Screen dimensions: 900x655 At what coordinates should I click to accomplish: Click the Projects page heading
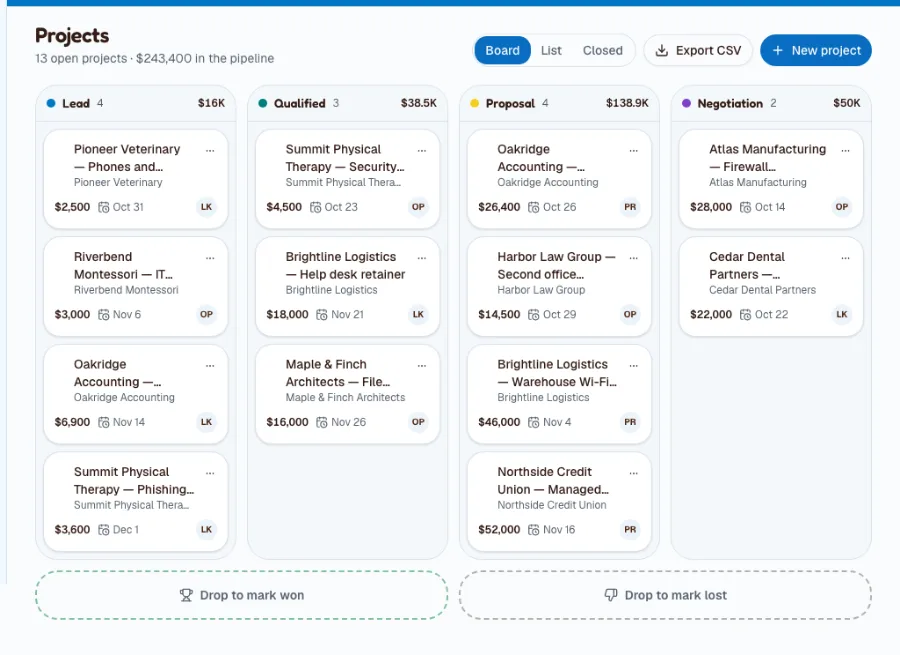click(x=72, y=36)
